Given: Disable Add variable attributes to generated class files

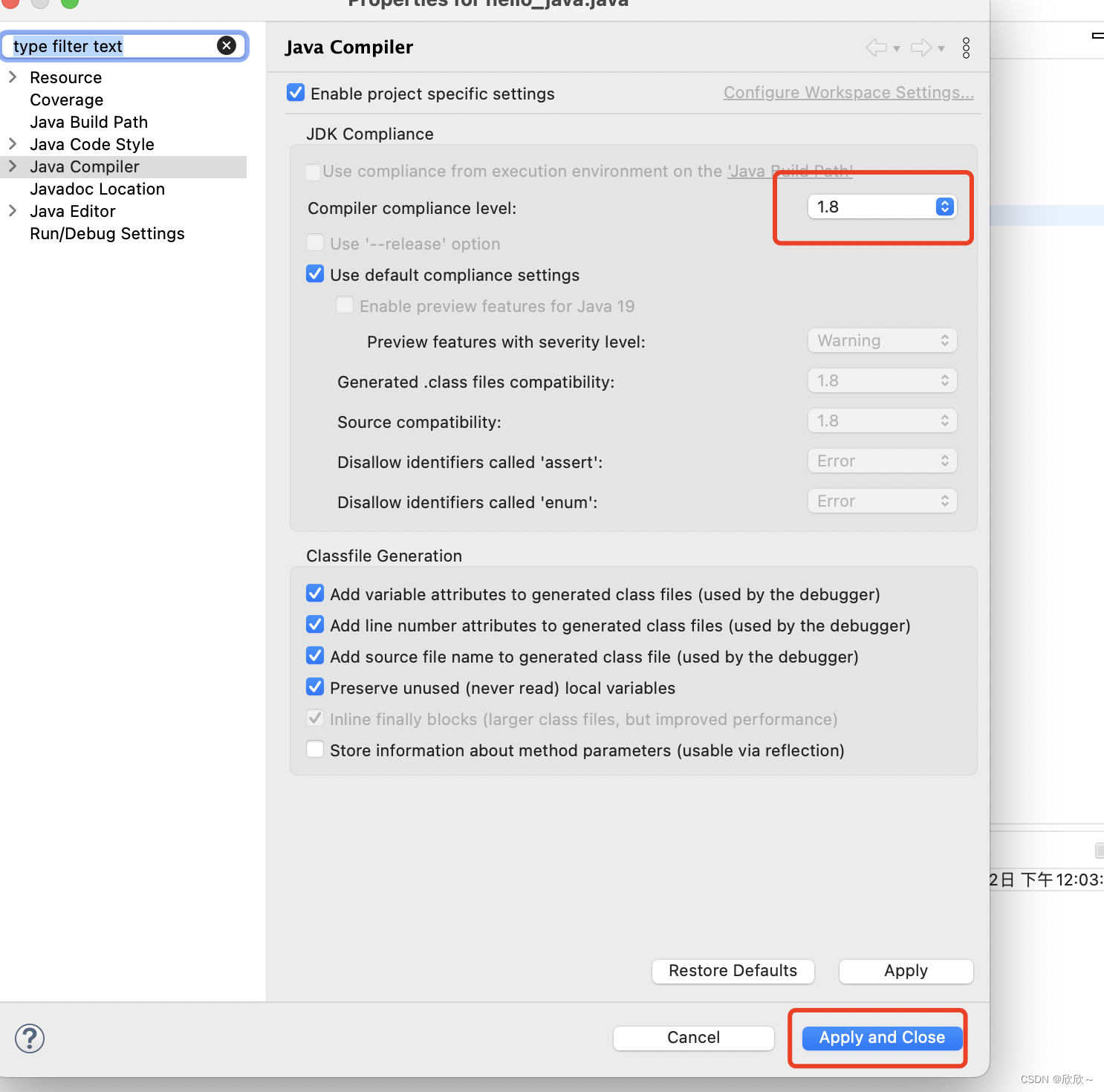Looking at the screenshot, I should [x=315, y=593].
